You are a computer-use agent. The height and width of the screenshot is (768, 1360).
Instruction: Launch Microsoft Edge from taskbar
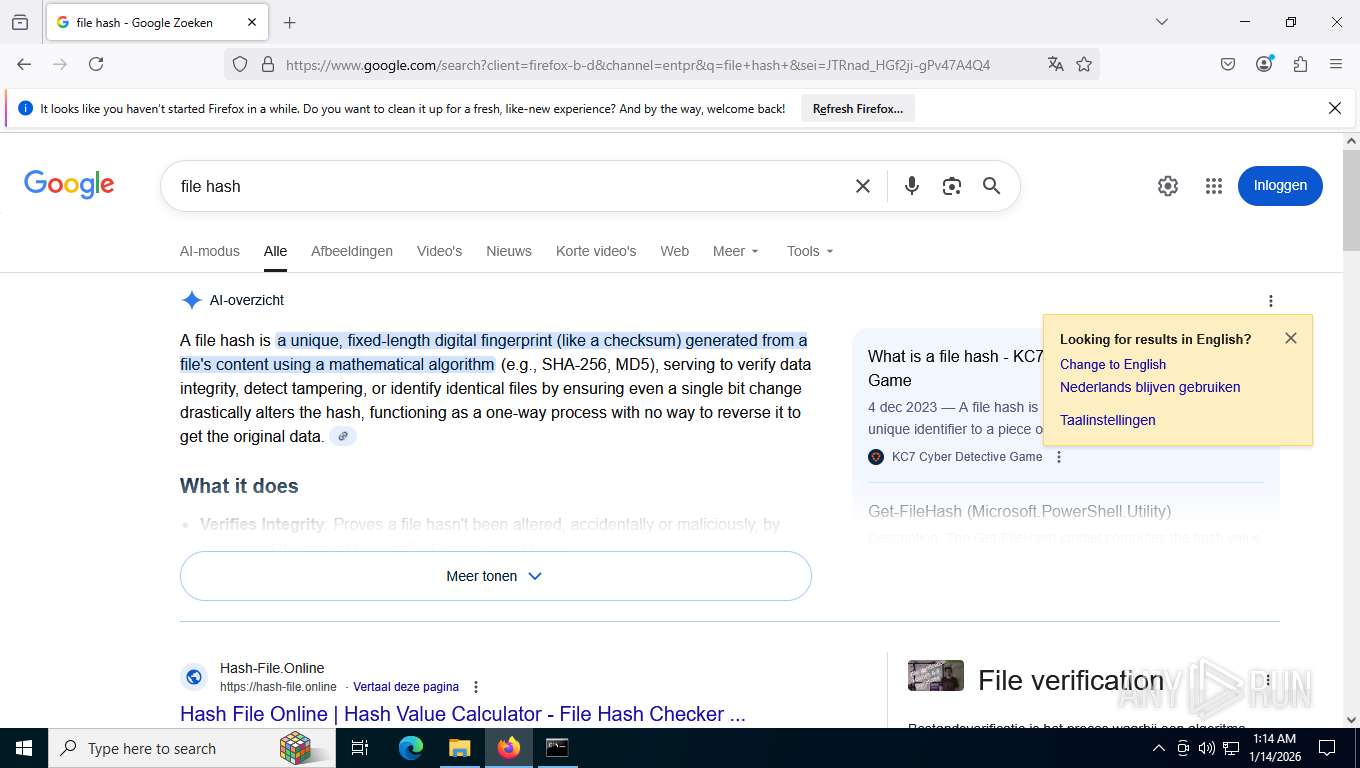[x=411, y=748]
